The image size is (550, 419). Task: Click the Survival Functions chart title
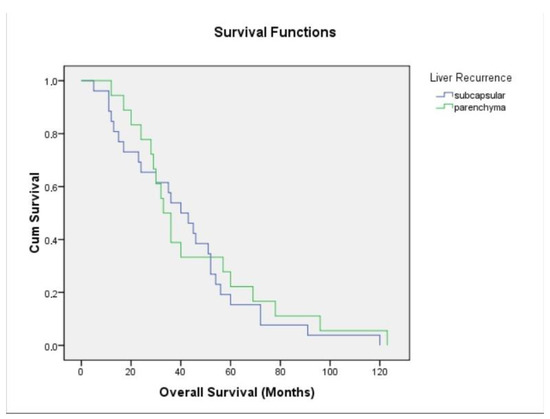coord(275,32)
